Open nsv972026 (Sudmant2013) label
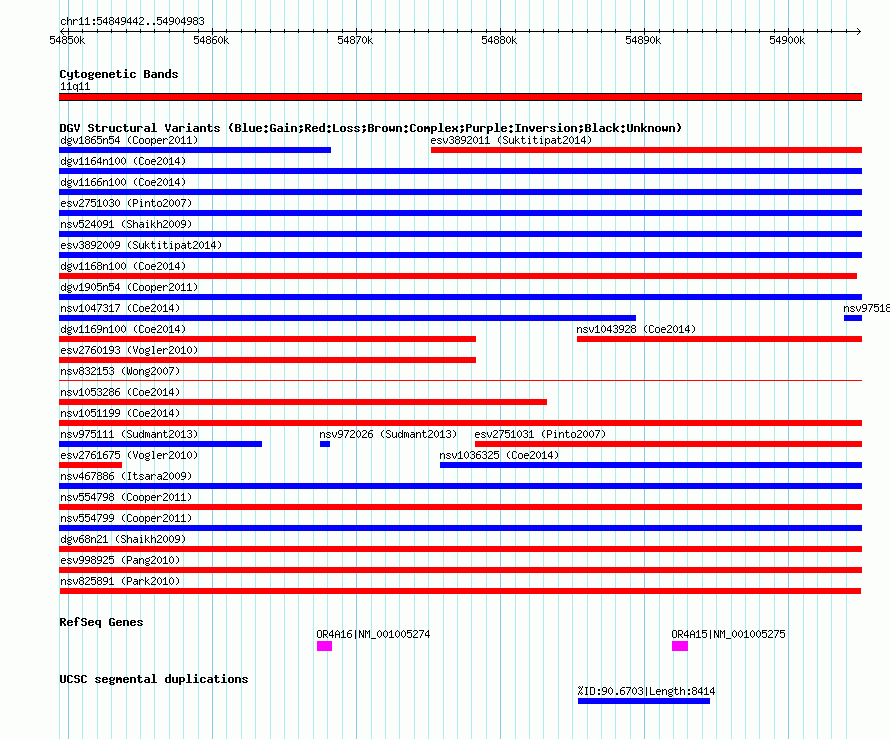 [x=388, y=434]
